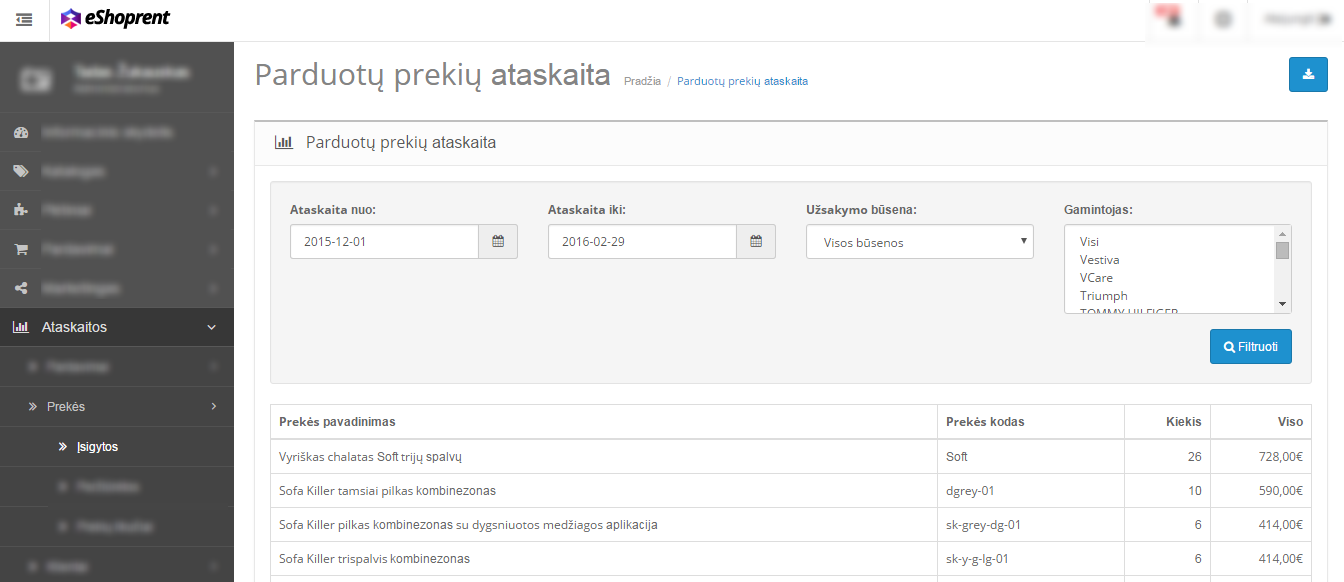Select the Įsigytos submenu item

point(97,447)
